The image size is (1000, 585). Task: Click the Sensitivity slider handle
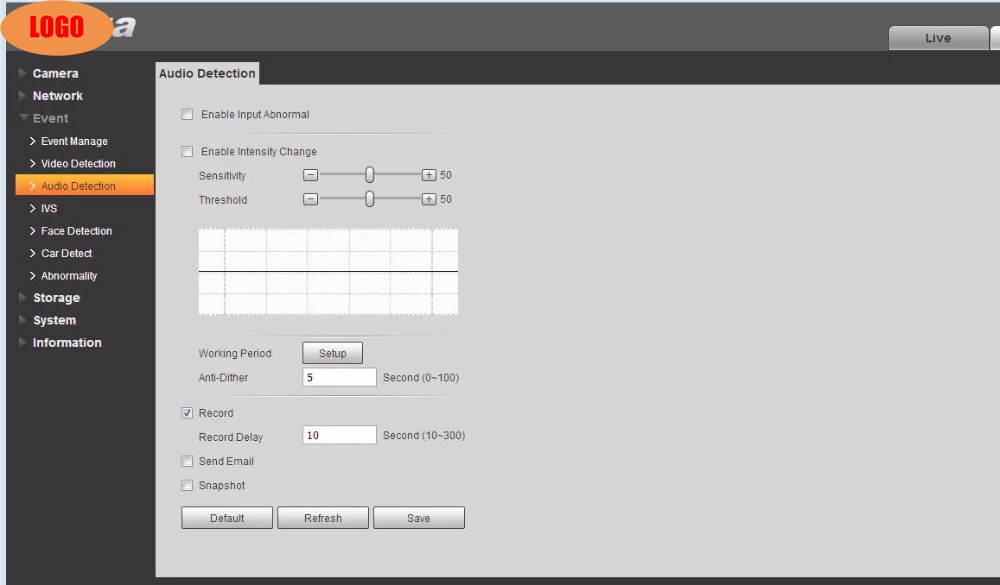[x=369, y=175]
